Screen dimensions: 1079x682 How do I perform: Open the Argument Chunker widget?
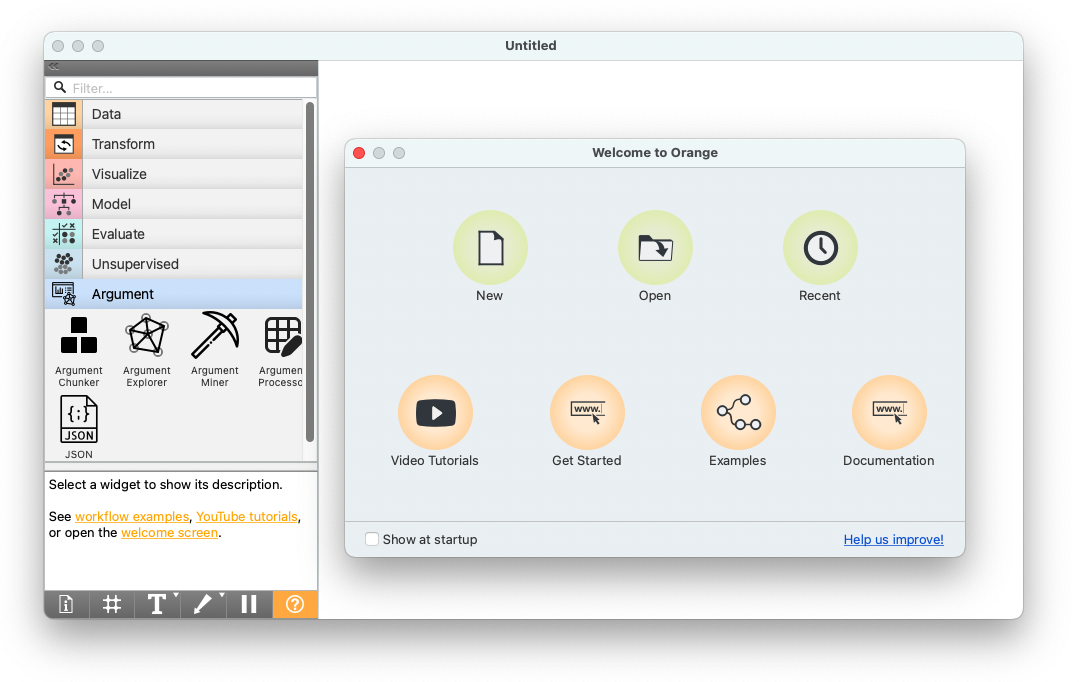(78, 351)
